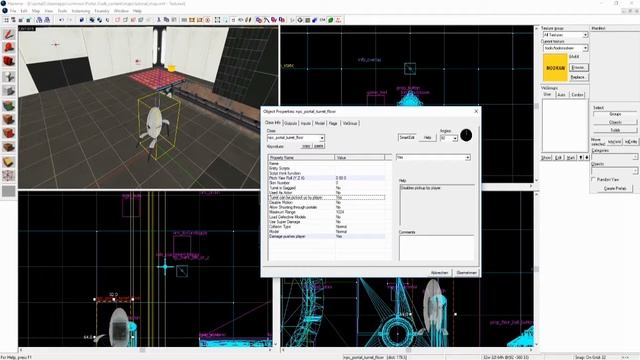Open the property value Yes dropdown

coord(468,157)
